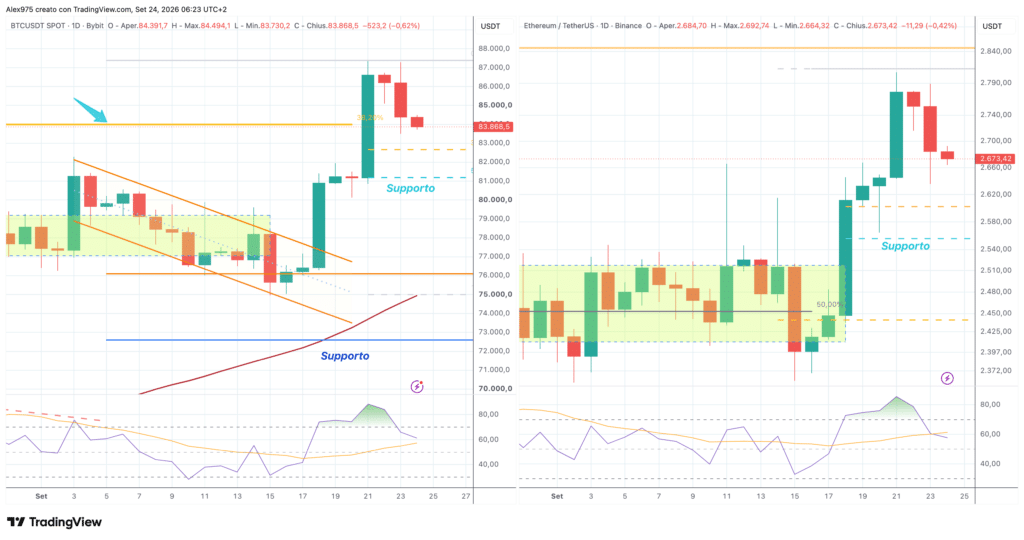Click the BTC max value 84.494,1
The height and width of the screenshot is (540, 1024).
point(216,26)
